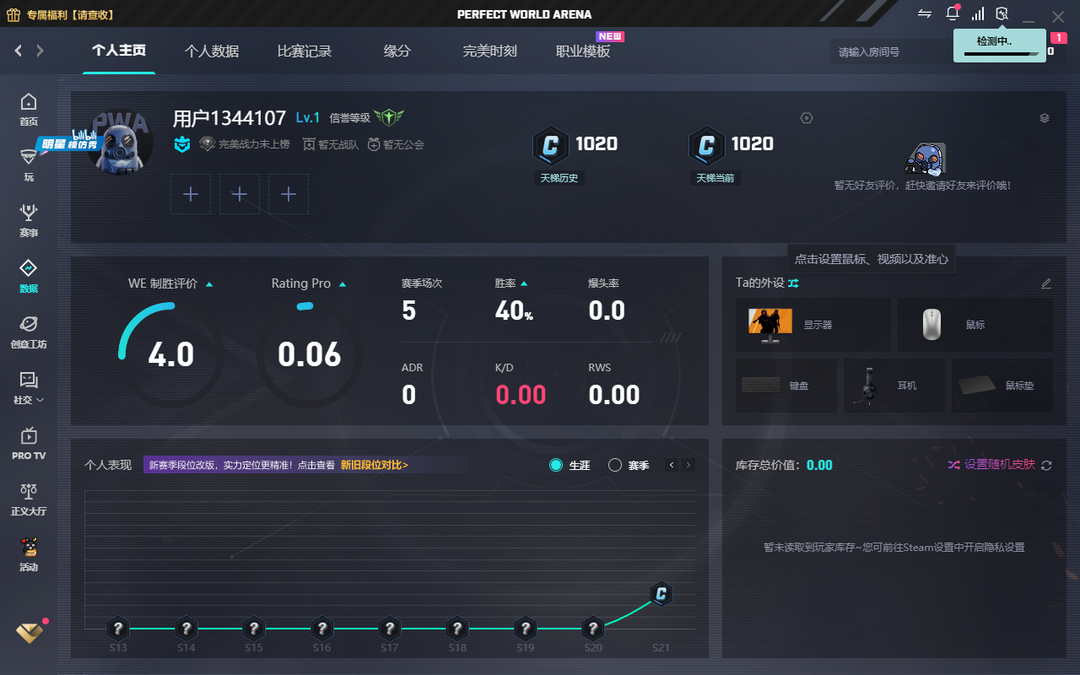1080x675 pixels.
Task: Click the S13 question mark marker
Action: coord(118,628)
